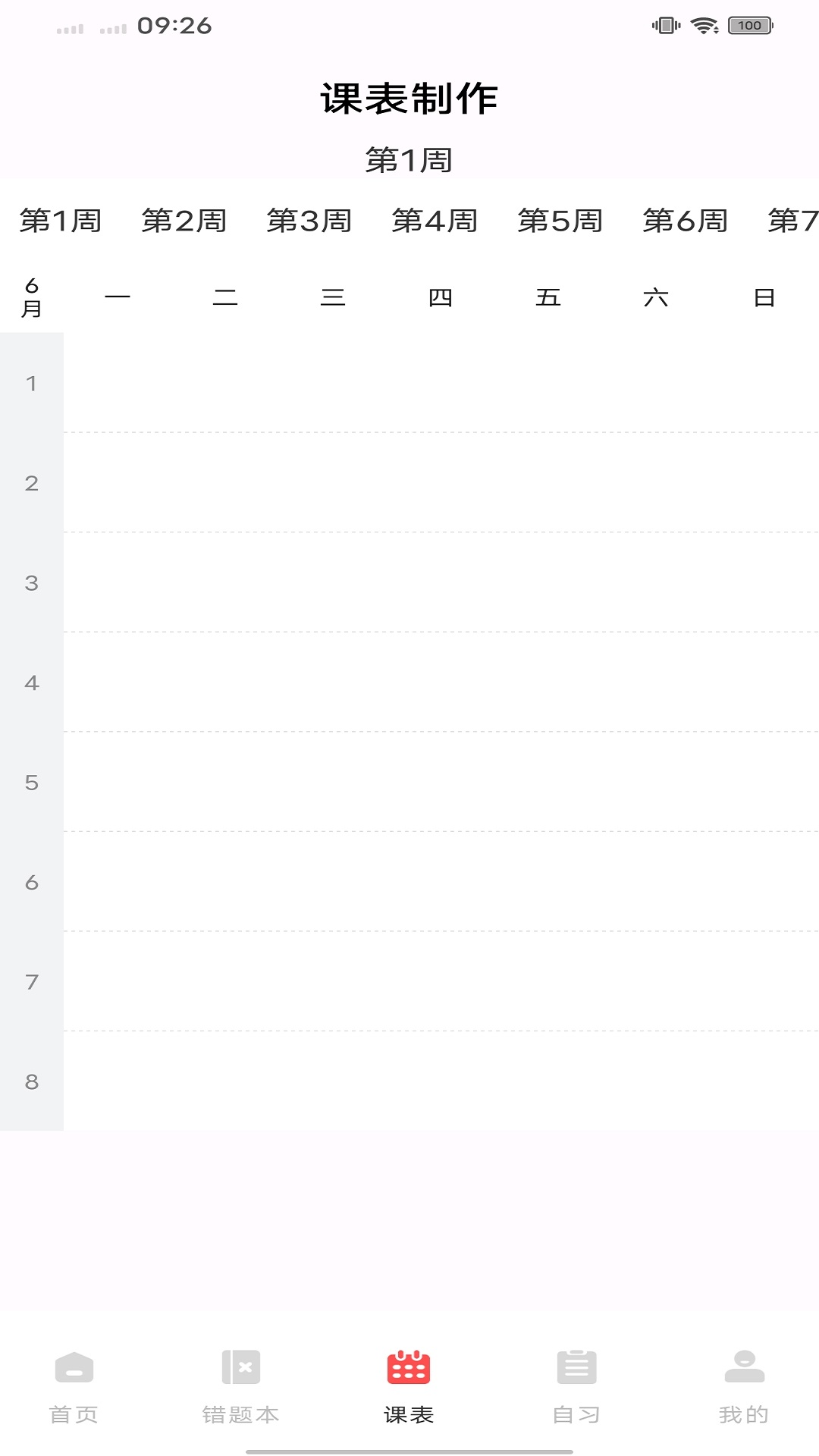Tap the 6月 month label

(32, 297)
